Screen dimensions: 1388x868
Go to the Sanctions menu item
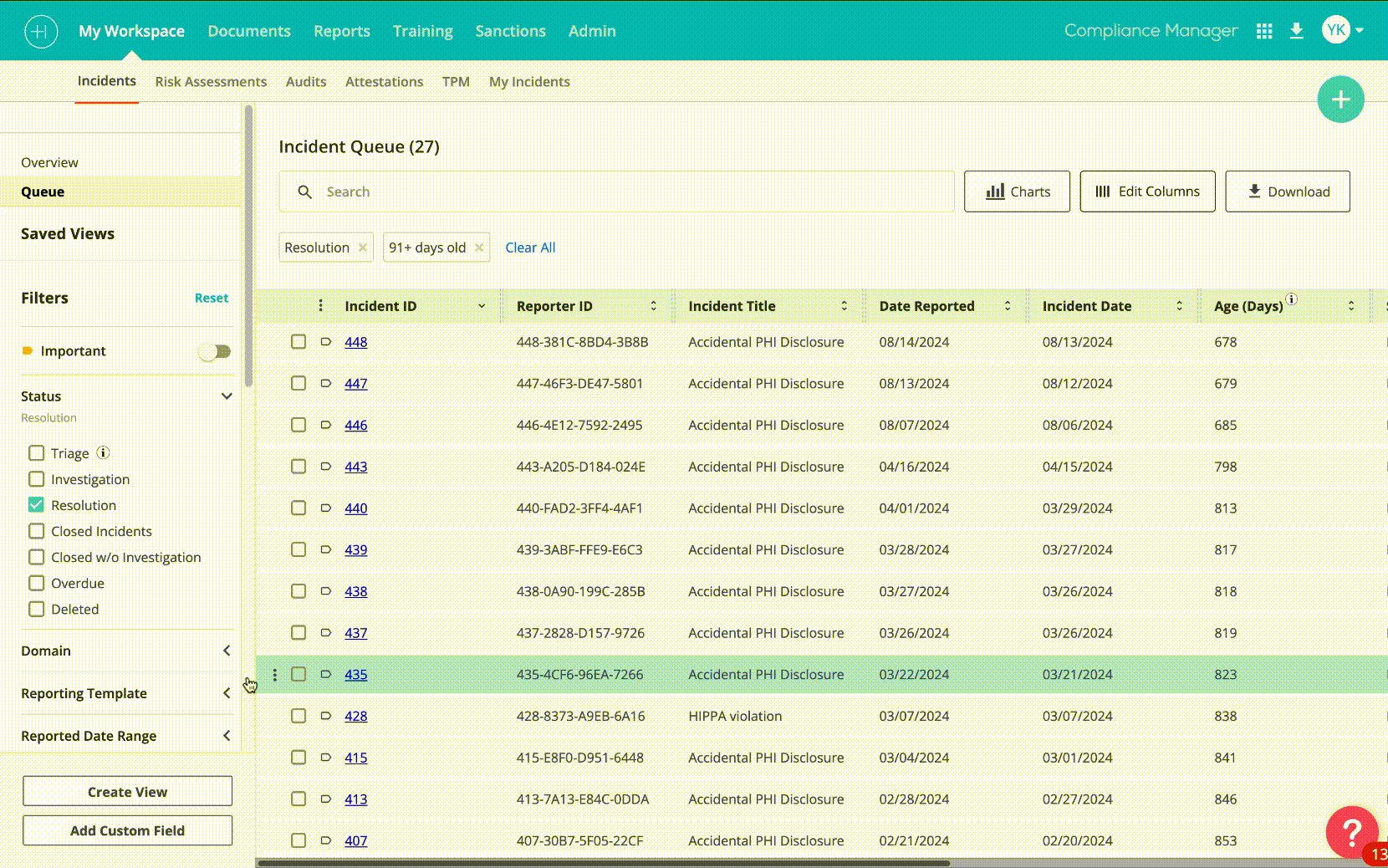tap(511, 31)
